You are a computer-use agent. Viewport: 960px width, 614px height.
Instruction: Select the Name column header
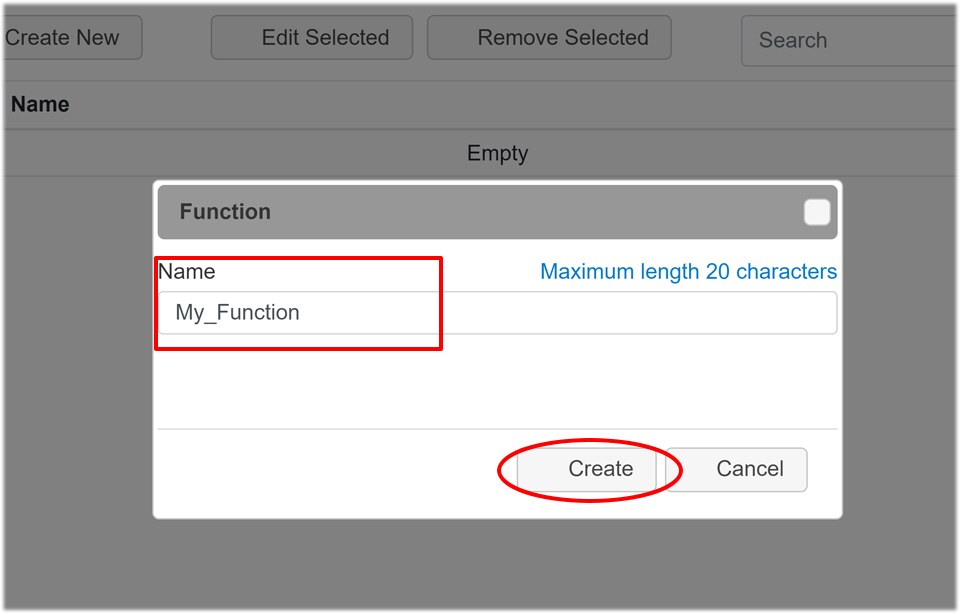40,103
